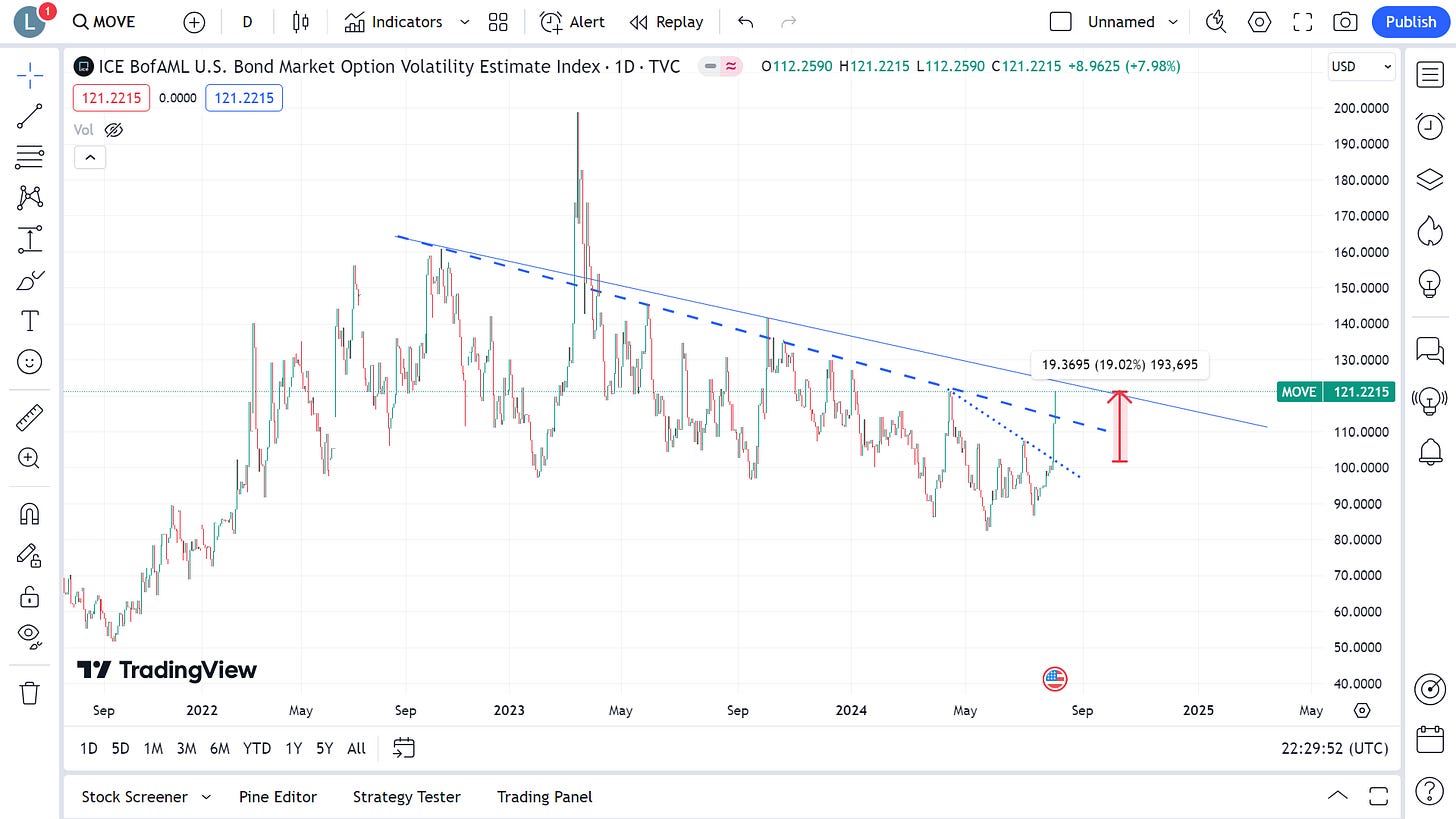Open timezone menu from UTC clock
Image resolution: width=1456 pixels, height=819 pixels.
[1334, 748]
